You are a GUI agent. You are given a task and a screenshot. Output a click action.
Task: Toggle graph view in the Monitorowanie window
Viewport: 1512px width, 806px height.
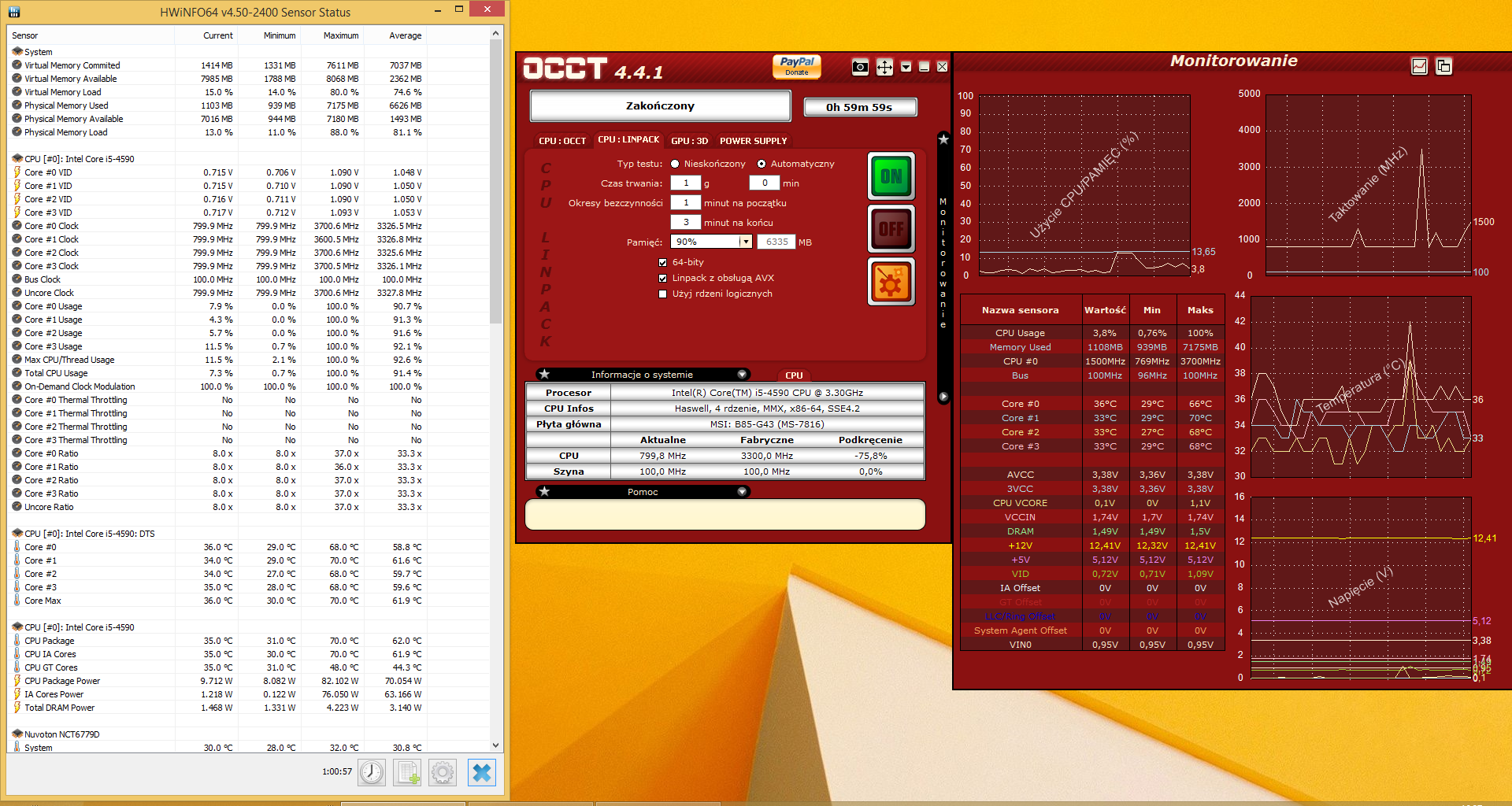point(1419,67)
